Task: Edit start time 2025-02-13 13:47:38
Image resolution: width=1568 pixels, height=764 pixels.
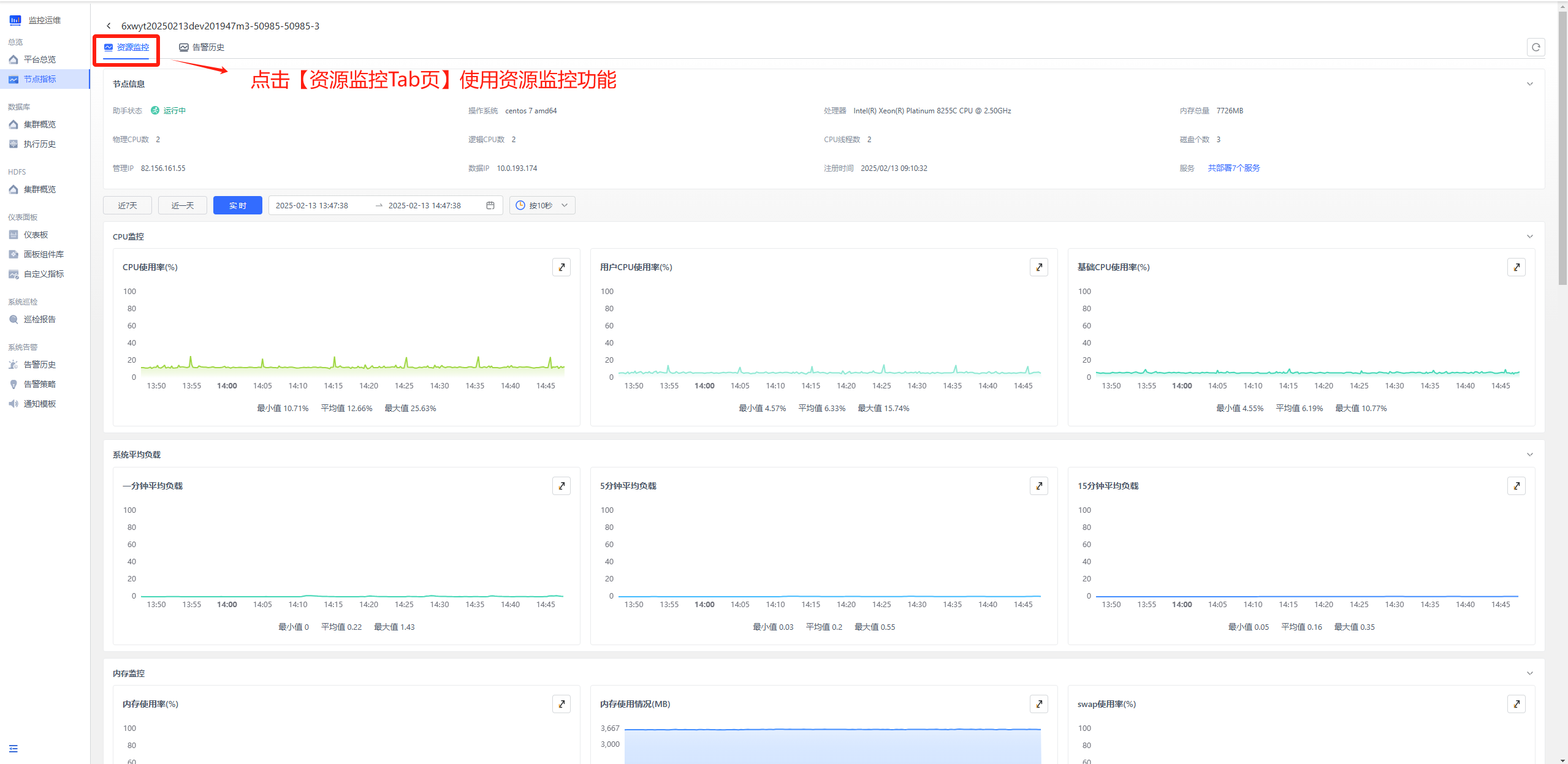Action: pos(312,205)
